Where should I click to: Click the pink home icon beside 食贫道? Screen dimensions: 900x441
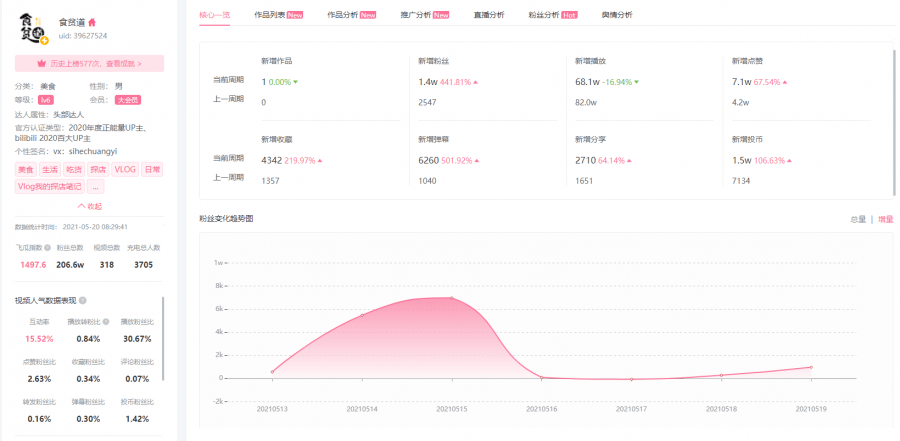pyautogui.click(x=92, y=22)
